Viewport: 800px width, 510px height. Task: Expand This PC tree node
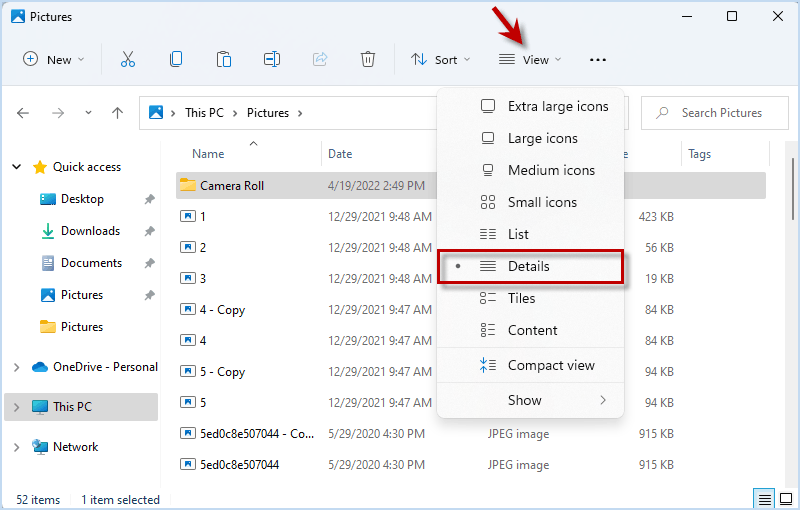click(x=17, y=407)
